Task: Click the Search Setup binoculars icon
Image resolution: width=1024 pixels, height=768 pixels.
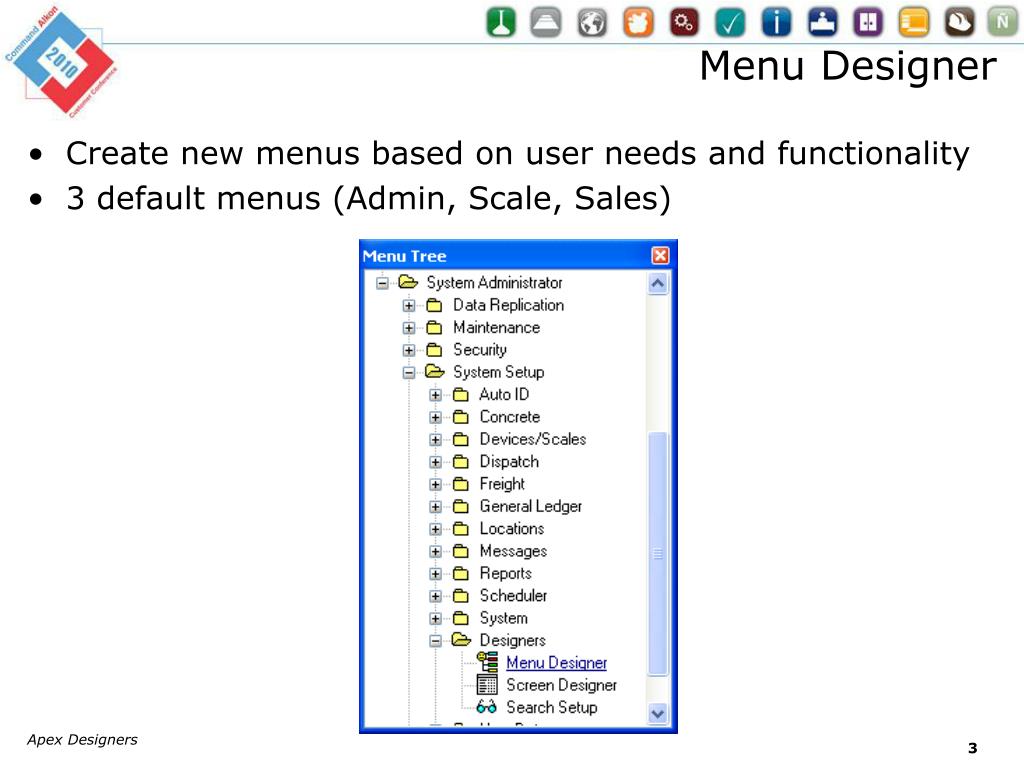Action: [x=487, y=707]
